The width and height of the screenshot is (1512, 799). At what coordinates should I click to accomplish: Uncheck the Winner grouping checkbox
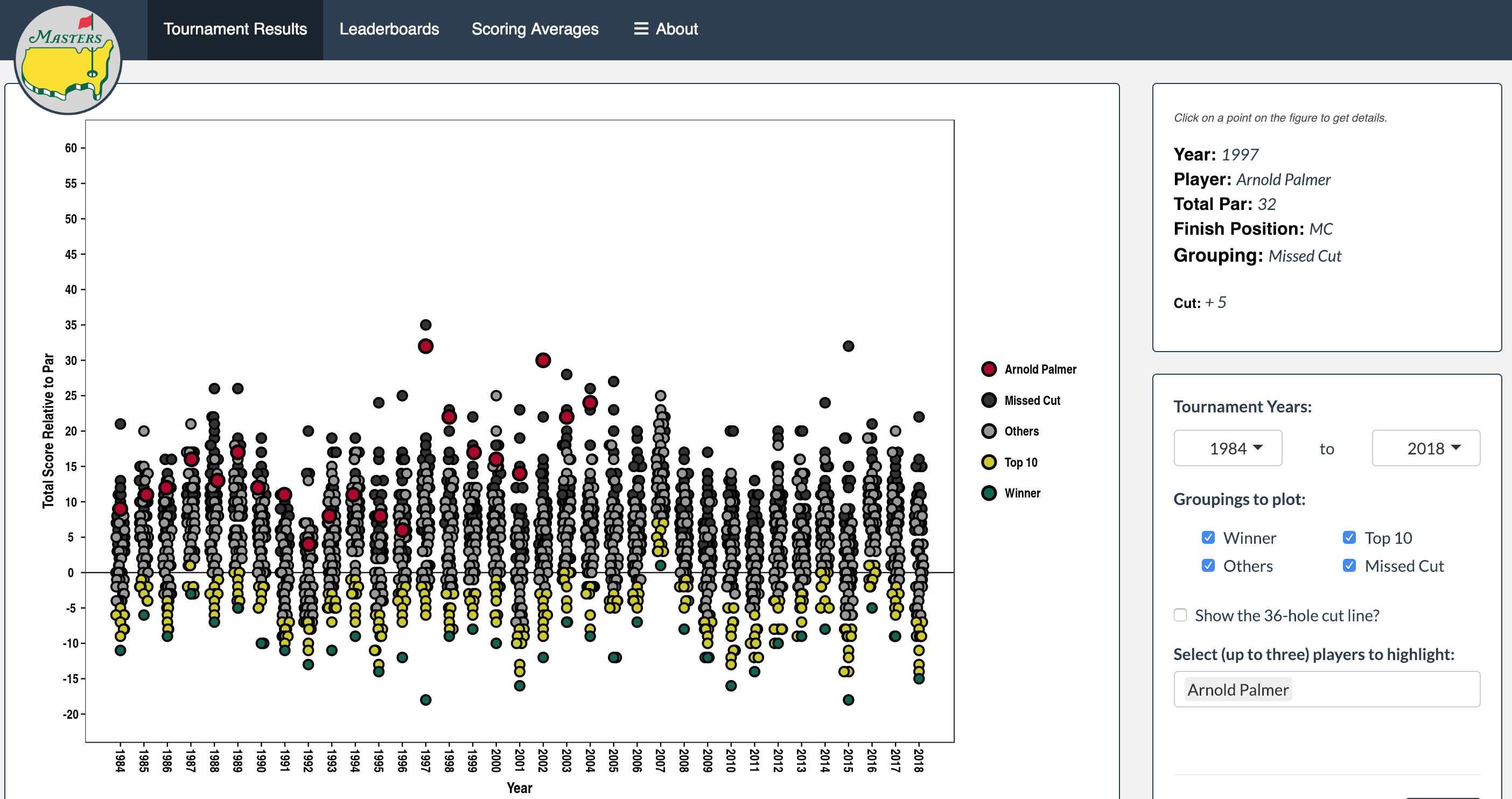point(1207,537)
